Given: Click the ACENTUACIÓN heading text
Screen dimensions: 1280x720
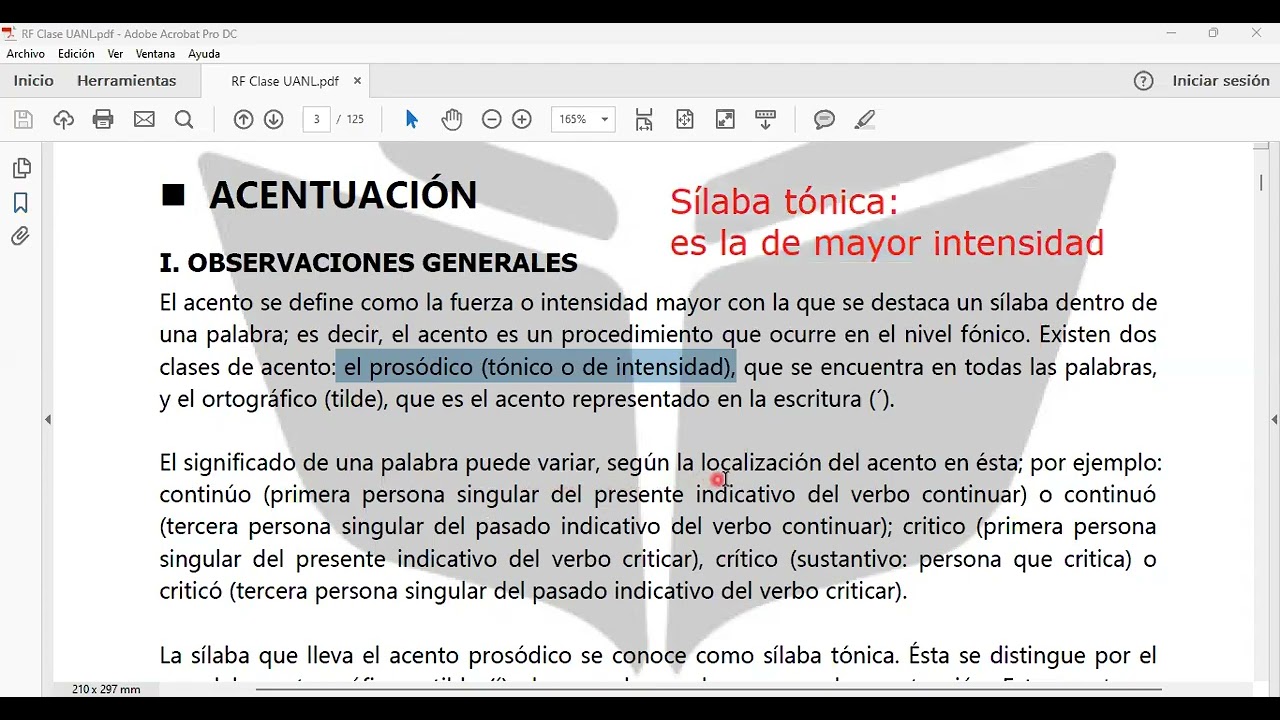Looking at the screenshot, I should click(x=343, y=195).
